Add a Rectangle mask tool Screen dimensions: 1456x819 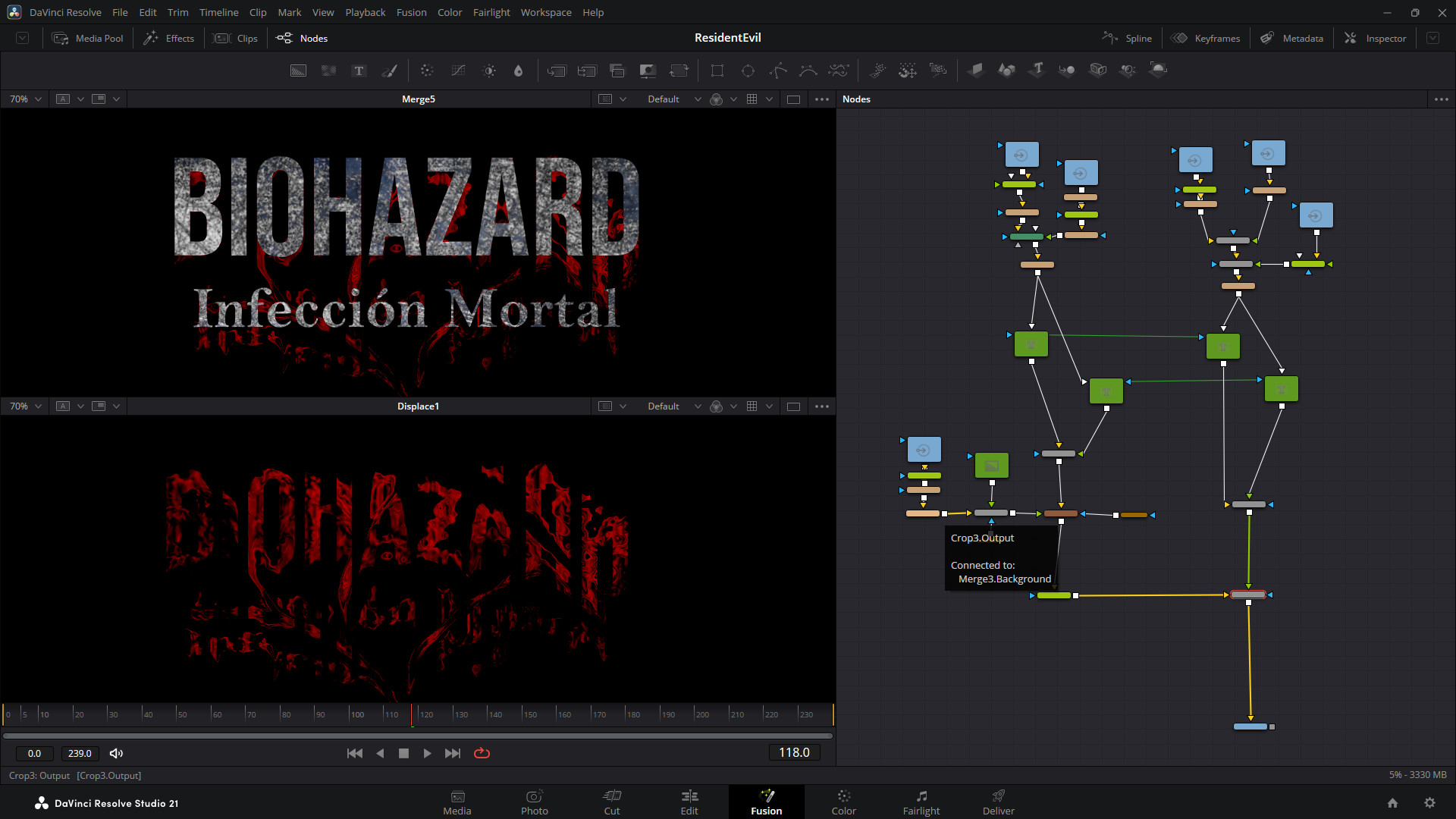pyautogui.click(x=717, y=71)
